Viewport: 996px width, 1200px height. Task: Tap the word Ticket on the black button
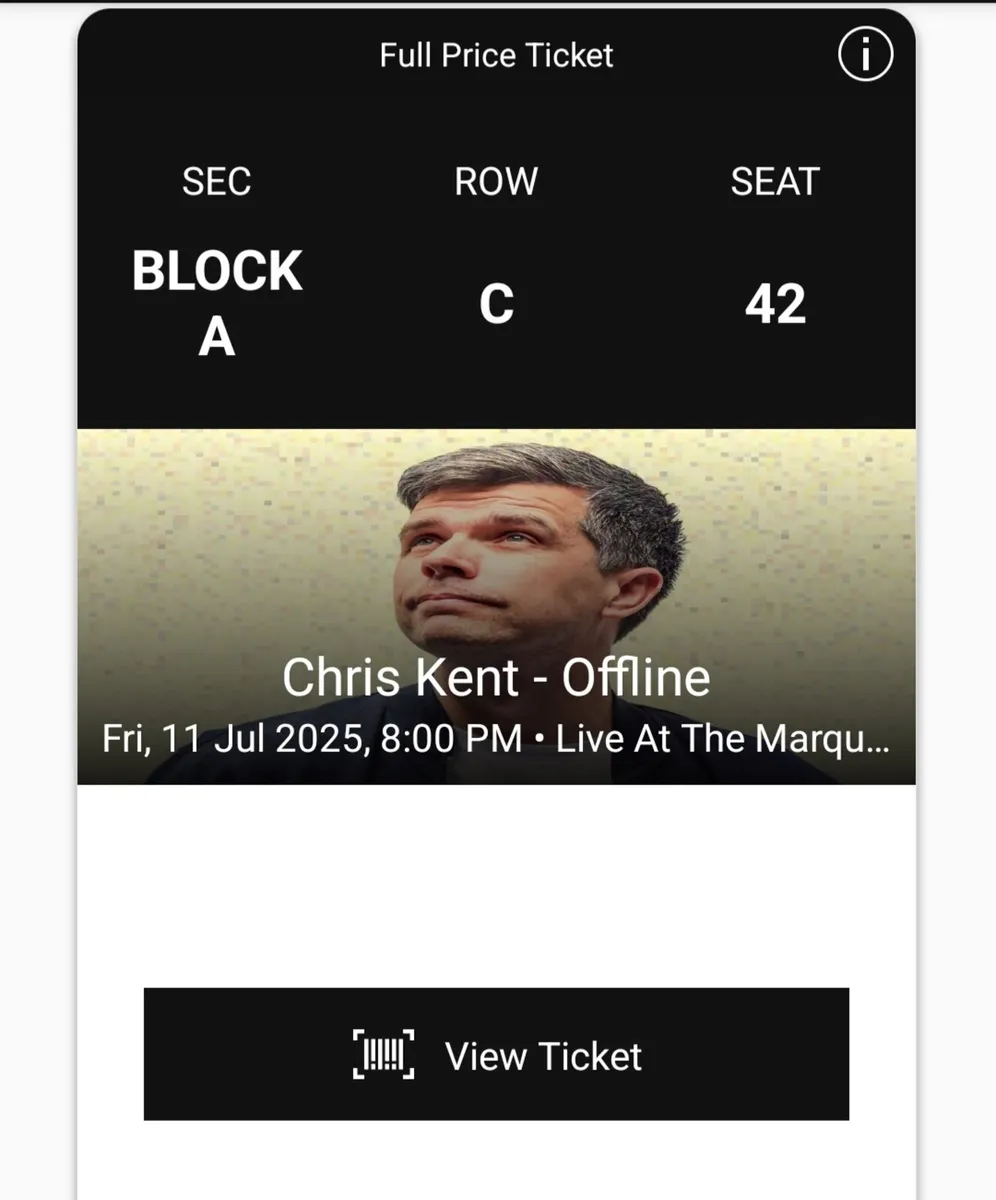(591, 1056)
